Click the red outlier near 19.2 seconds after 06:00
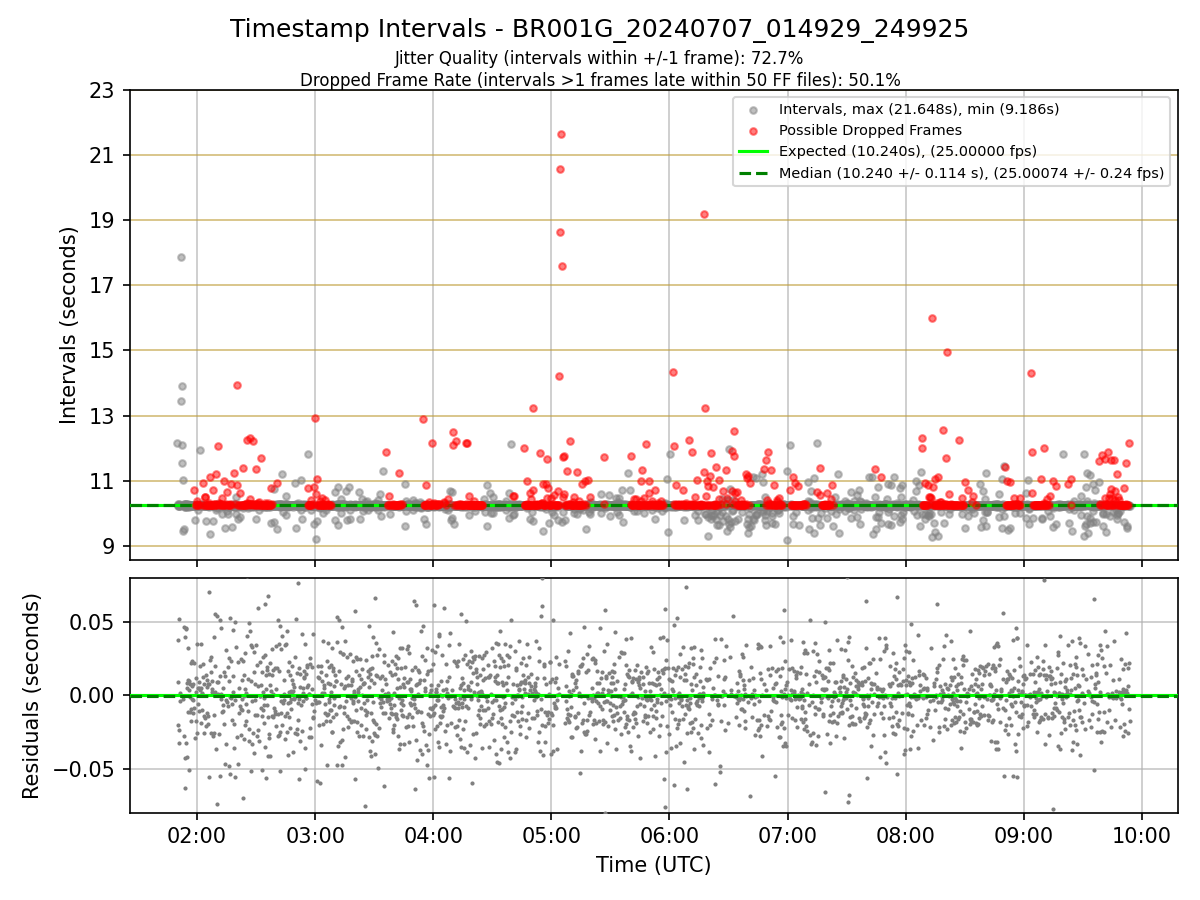 click(x=704, y=214)
